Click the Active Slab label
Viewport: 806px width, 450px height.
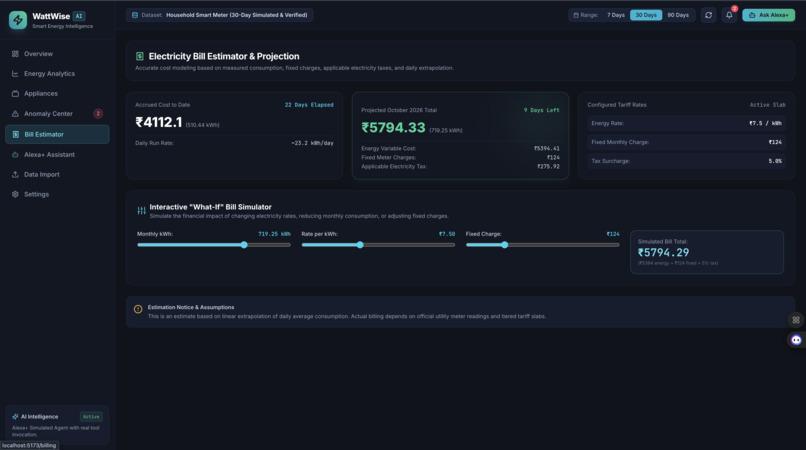click(767, 105)
